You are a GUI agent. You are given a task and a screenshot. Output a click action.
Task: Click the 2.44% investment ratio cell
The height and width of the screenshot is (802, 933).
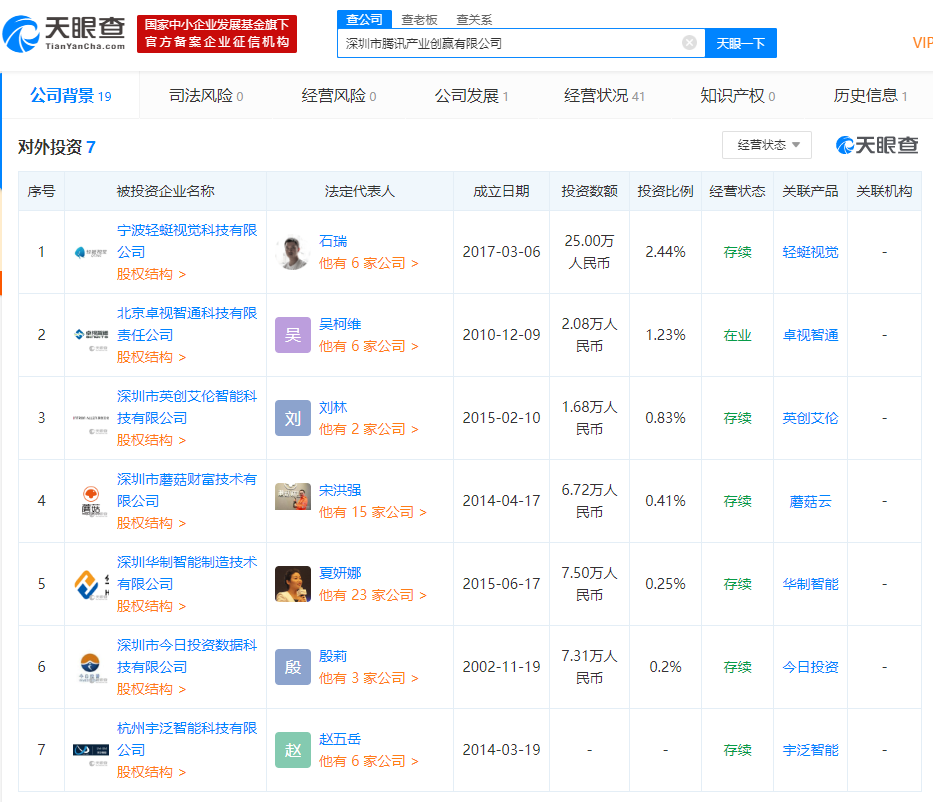pos(665,252)
